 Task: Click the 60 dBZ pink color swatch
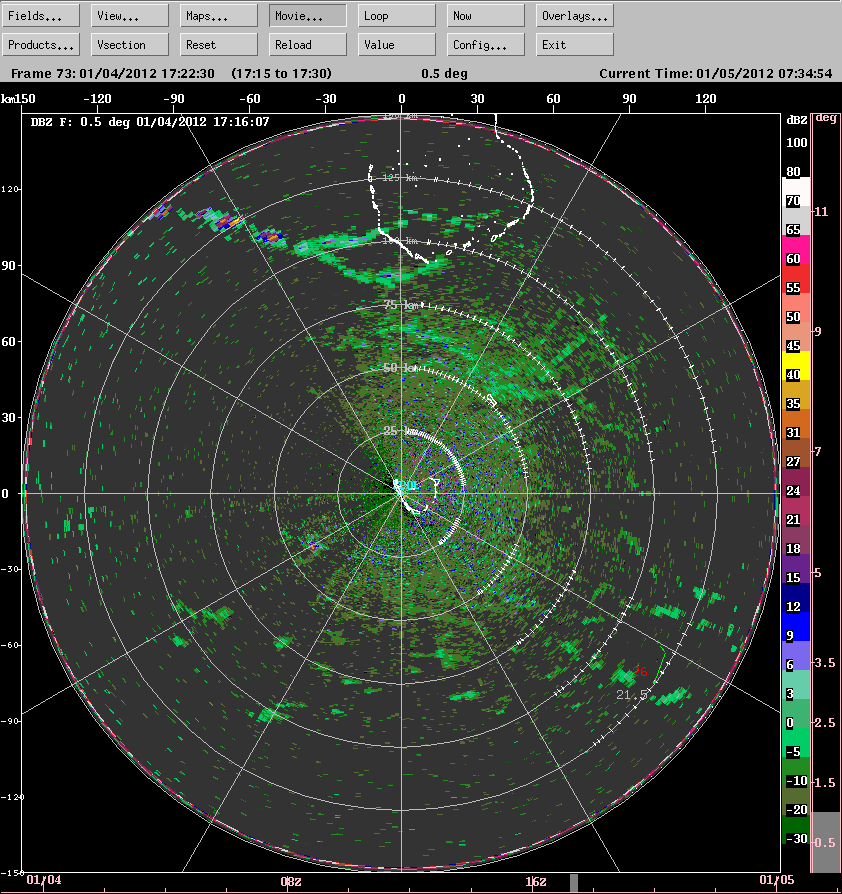796,249
